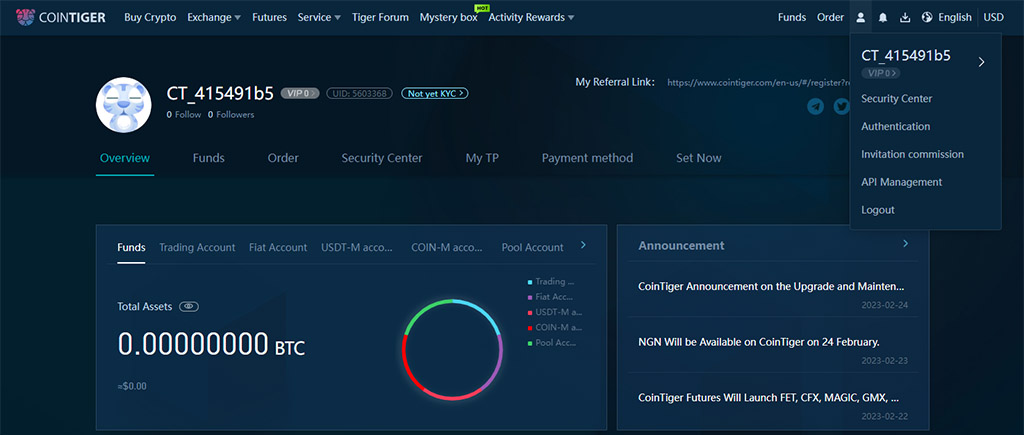1024x435 pixels.
Task: Click Follow count
Action: (x=184, y=115)
